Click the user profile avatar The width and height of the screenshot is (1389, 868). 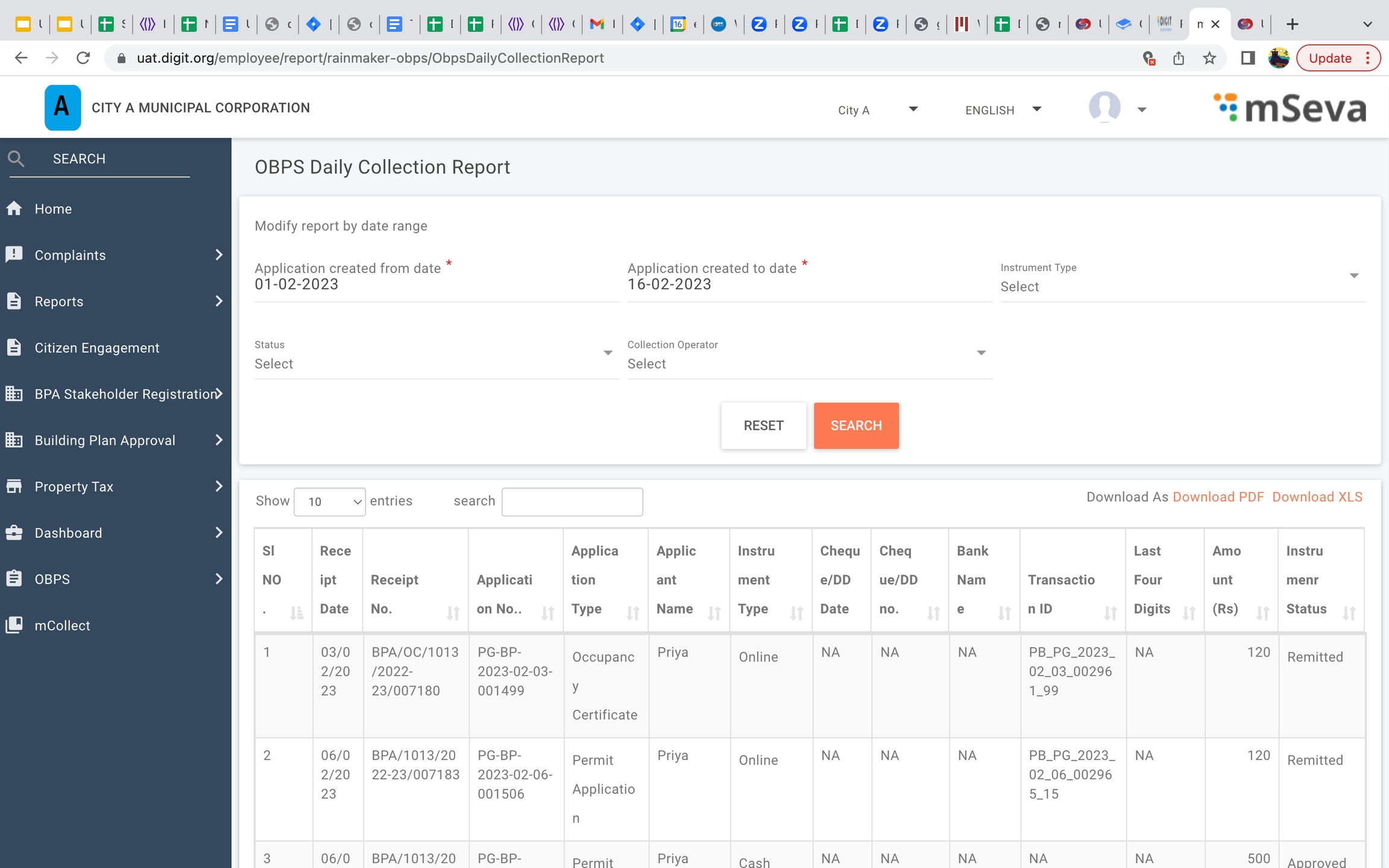[1104, 108]
